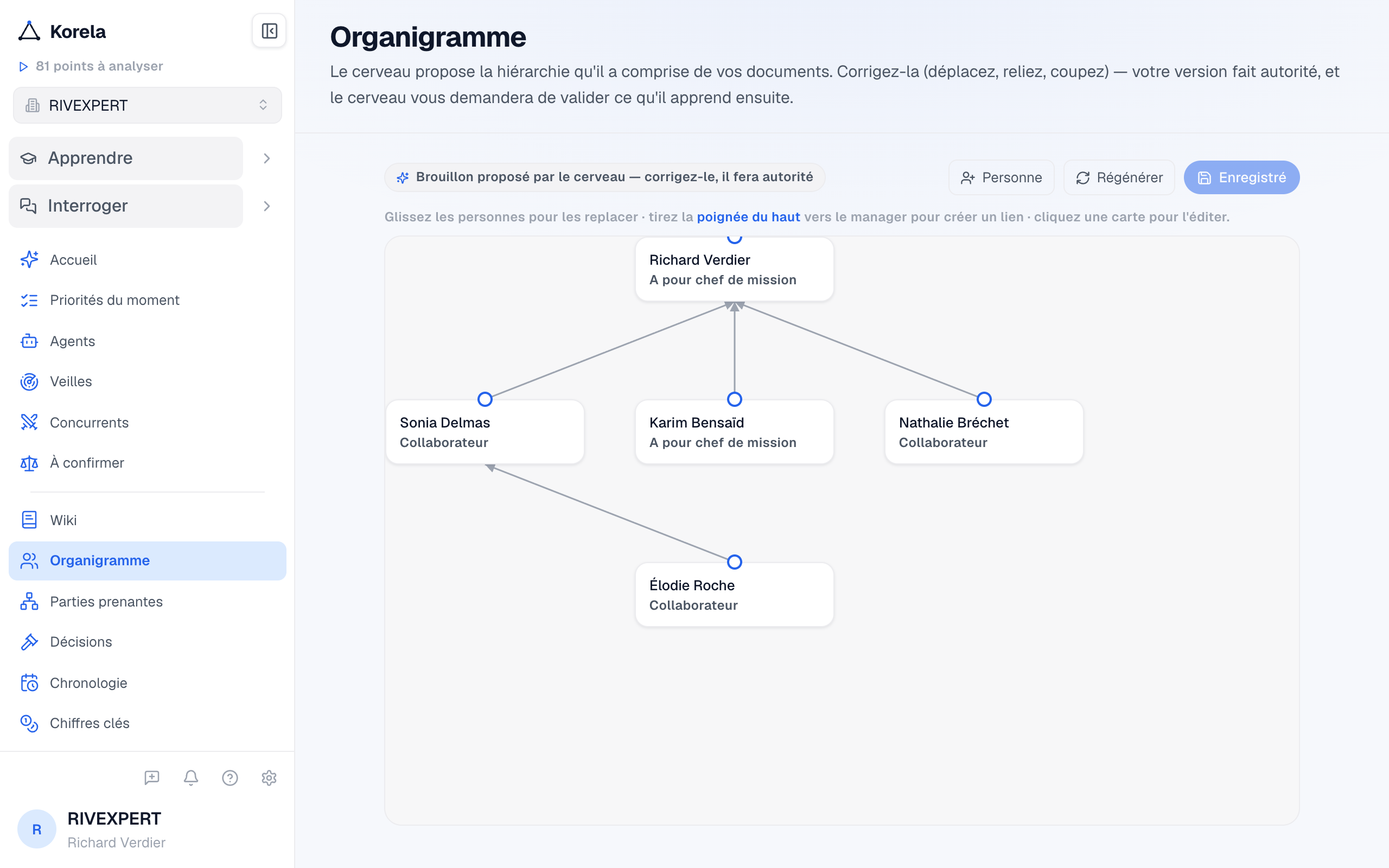Navigate to Parties prenantes
1389x868 pixels.
click(148, 602)
